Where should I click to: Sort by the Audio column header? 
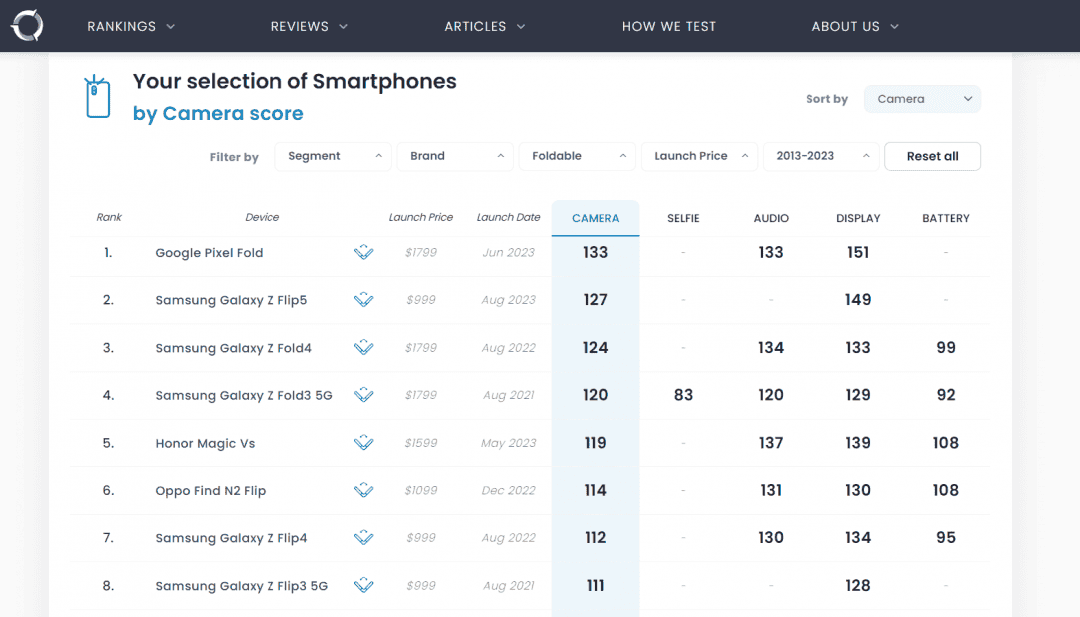[x=771, y=218]
